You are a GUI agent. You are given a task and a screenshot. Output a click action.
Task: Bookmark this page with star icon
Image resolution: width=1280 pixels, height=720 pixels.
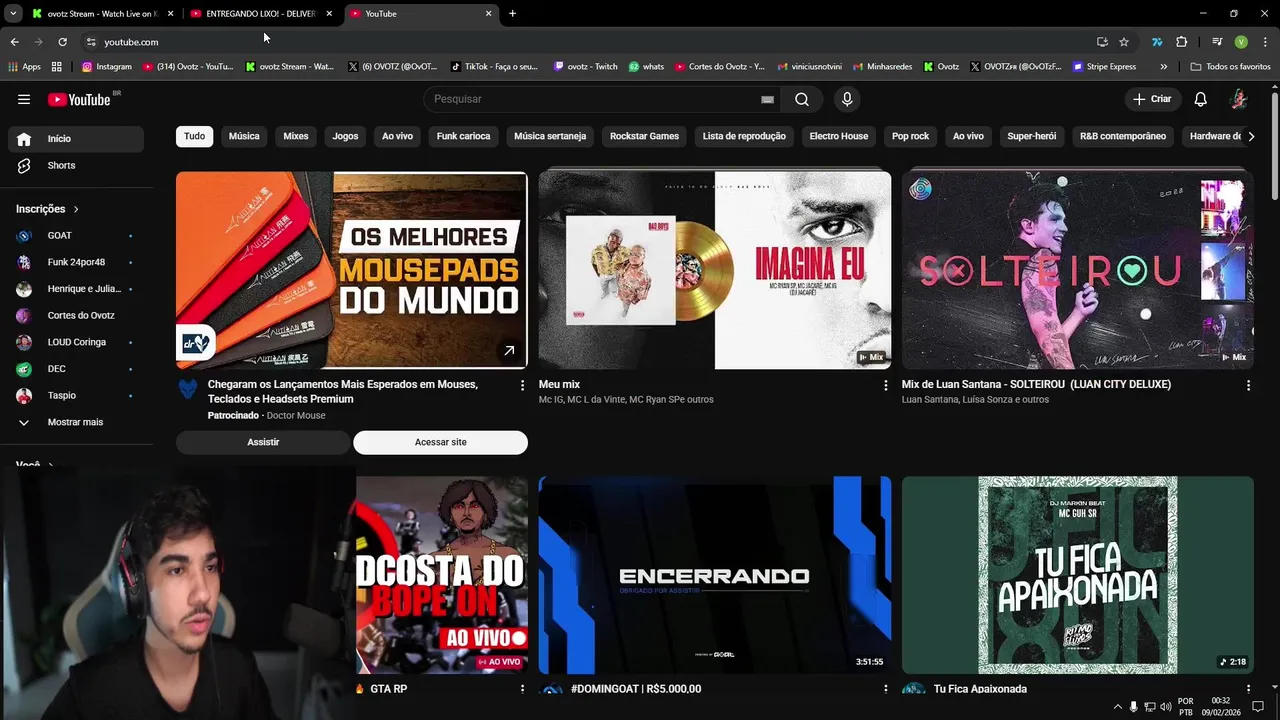1124,42
